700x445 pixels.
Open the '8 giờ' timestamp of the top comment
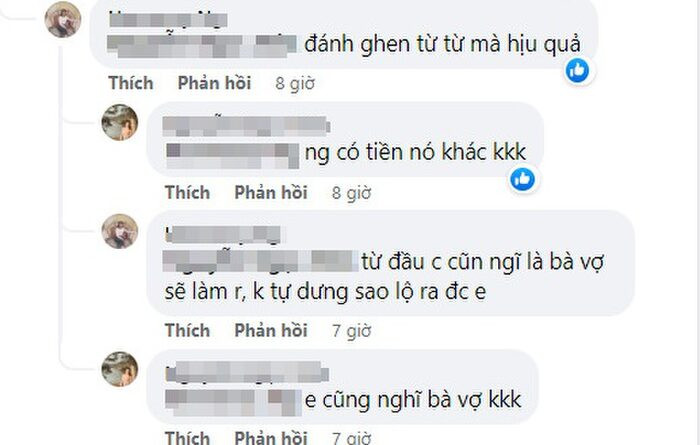[x=295, y=83]
